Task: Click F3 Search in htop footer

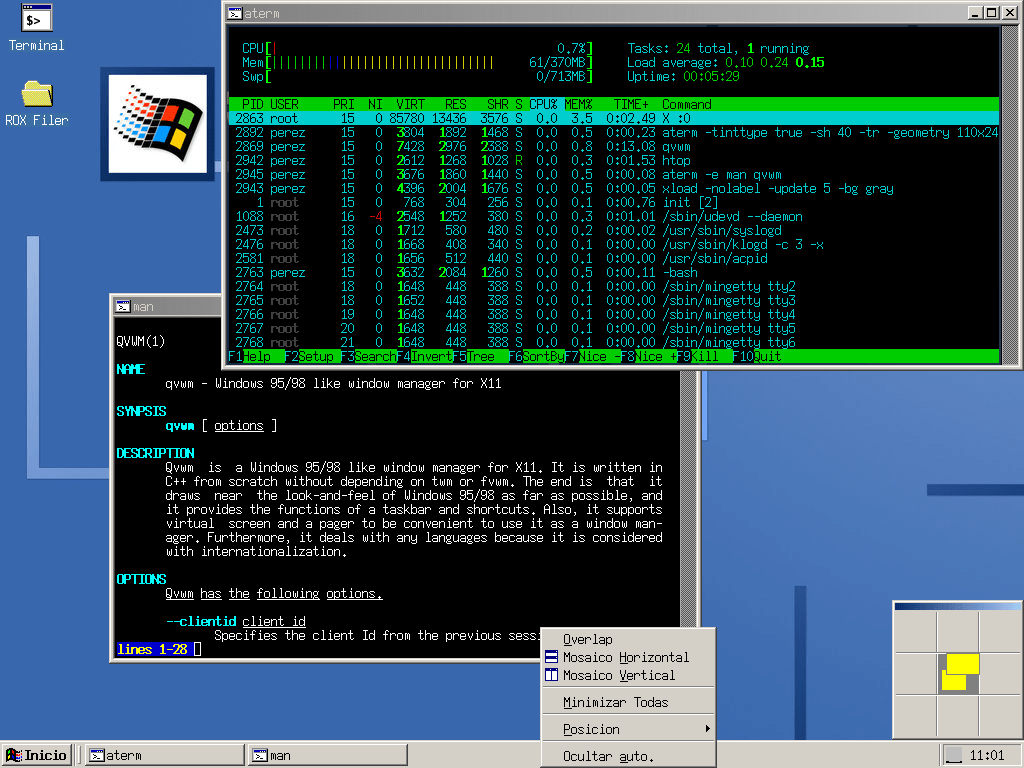Action: [x=368, y=357]
